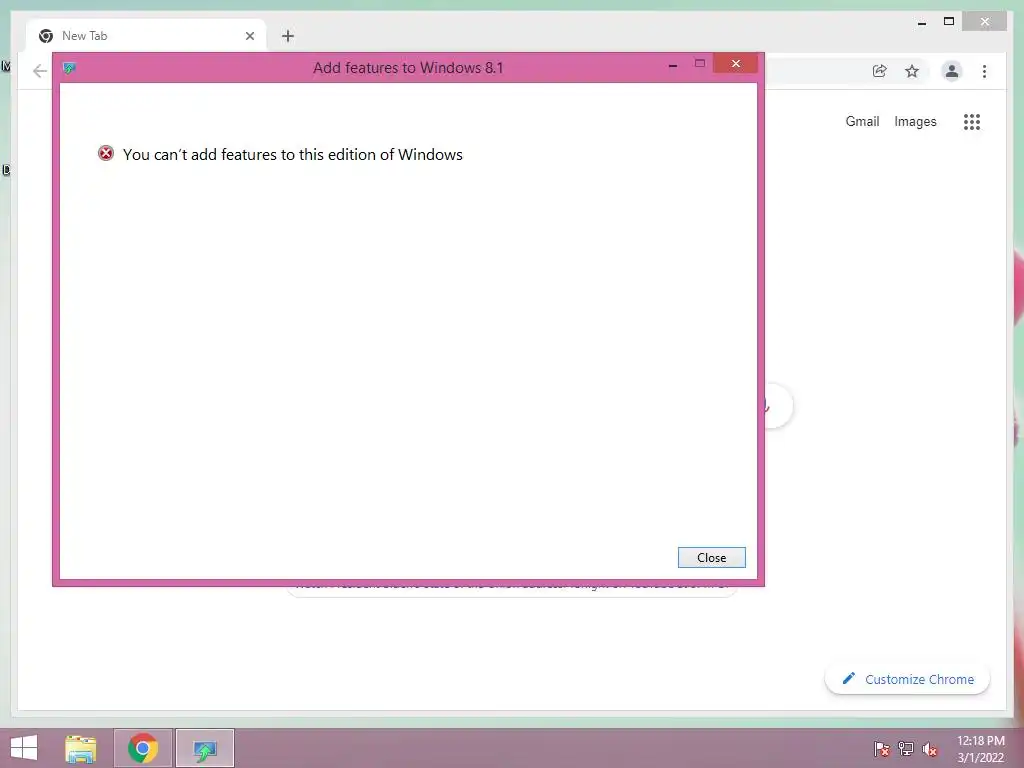The image size is (1024, 768).
Task: Click the share page icon in Chrome
Action: click(880, 71)
